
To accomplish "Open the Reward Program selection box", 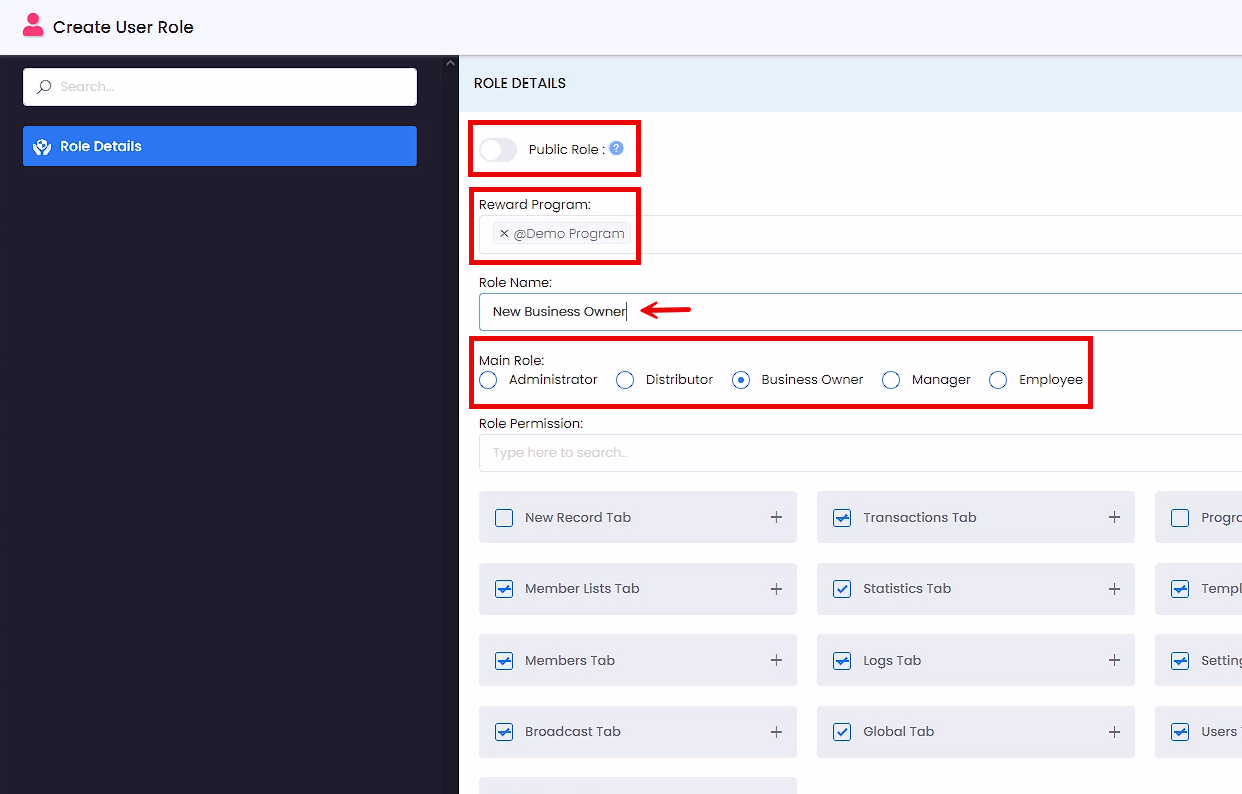I will point(860,234).
